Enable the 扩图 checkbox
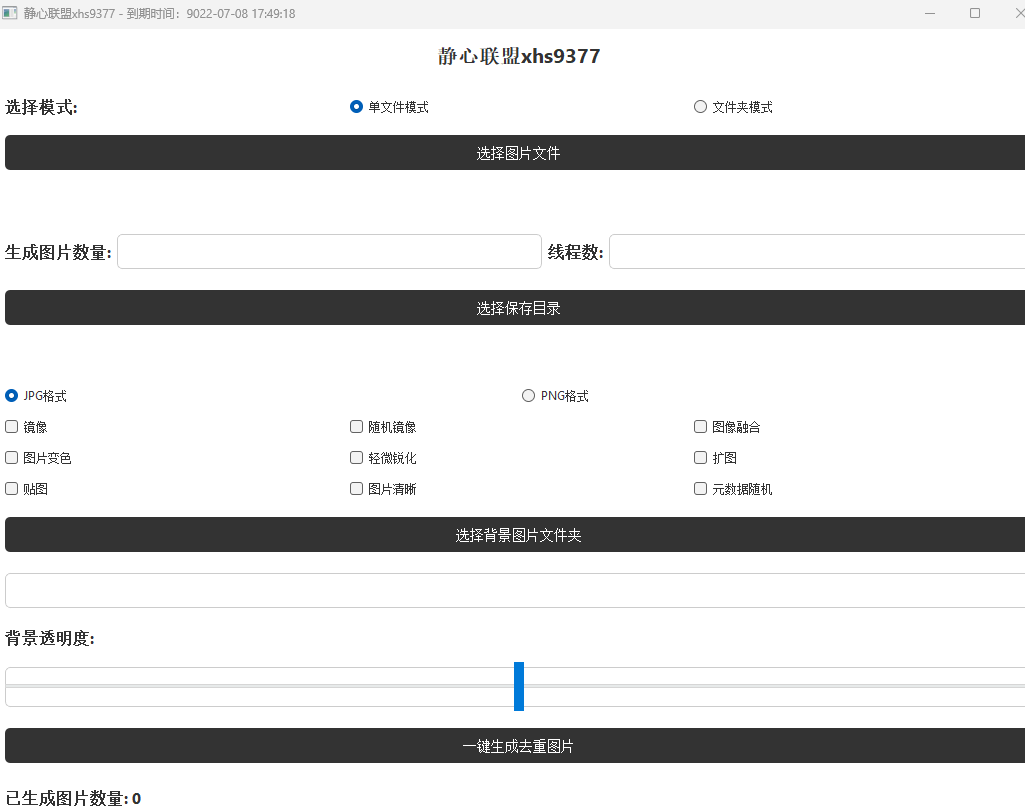The height and width of the screenshot is (812, 1025). (700, 458)
